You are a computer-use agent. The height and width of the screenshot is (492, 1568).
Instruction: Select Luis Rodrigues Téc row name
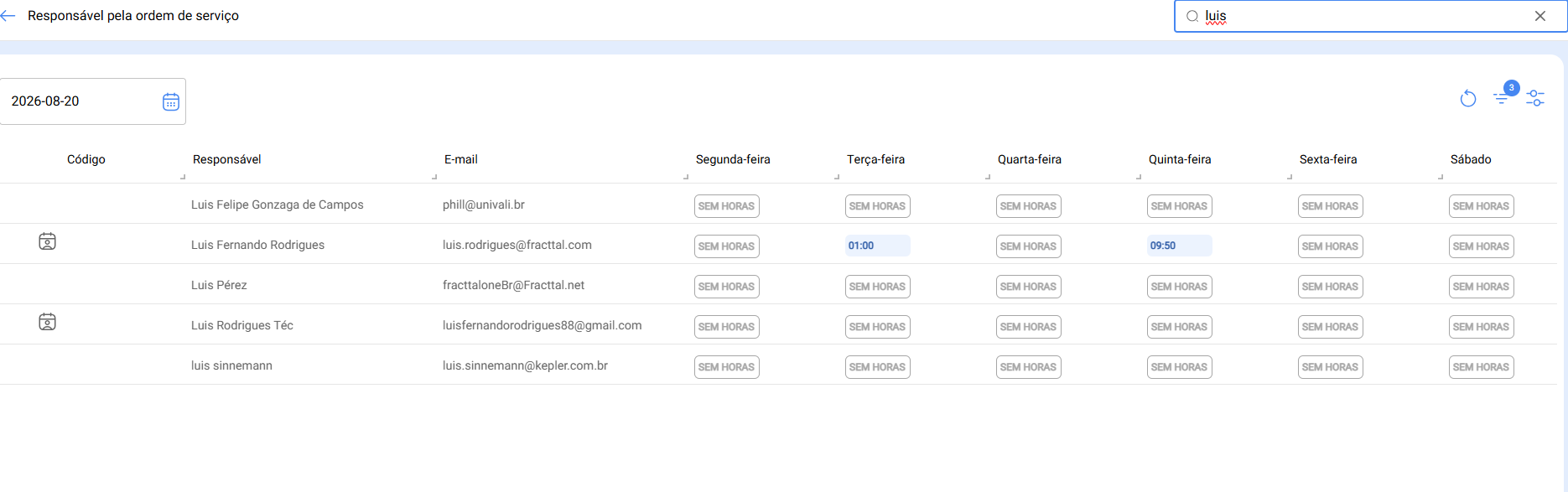coord(242,325)
